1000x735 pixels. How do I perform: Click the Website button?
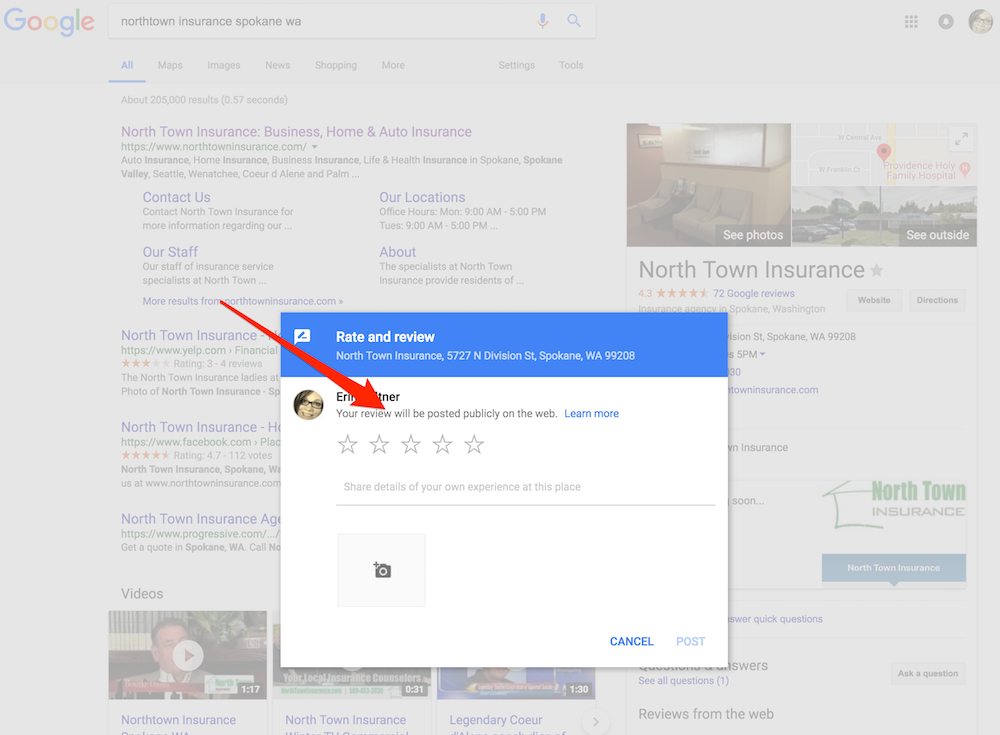874,300
